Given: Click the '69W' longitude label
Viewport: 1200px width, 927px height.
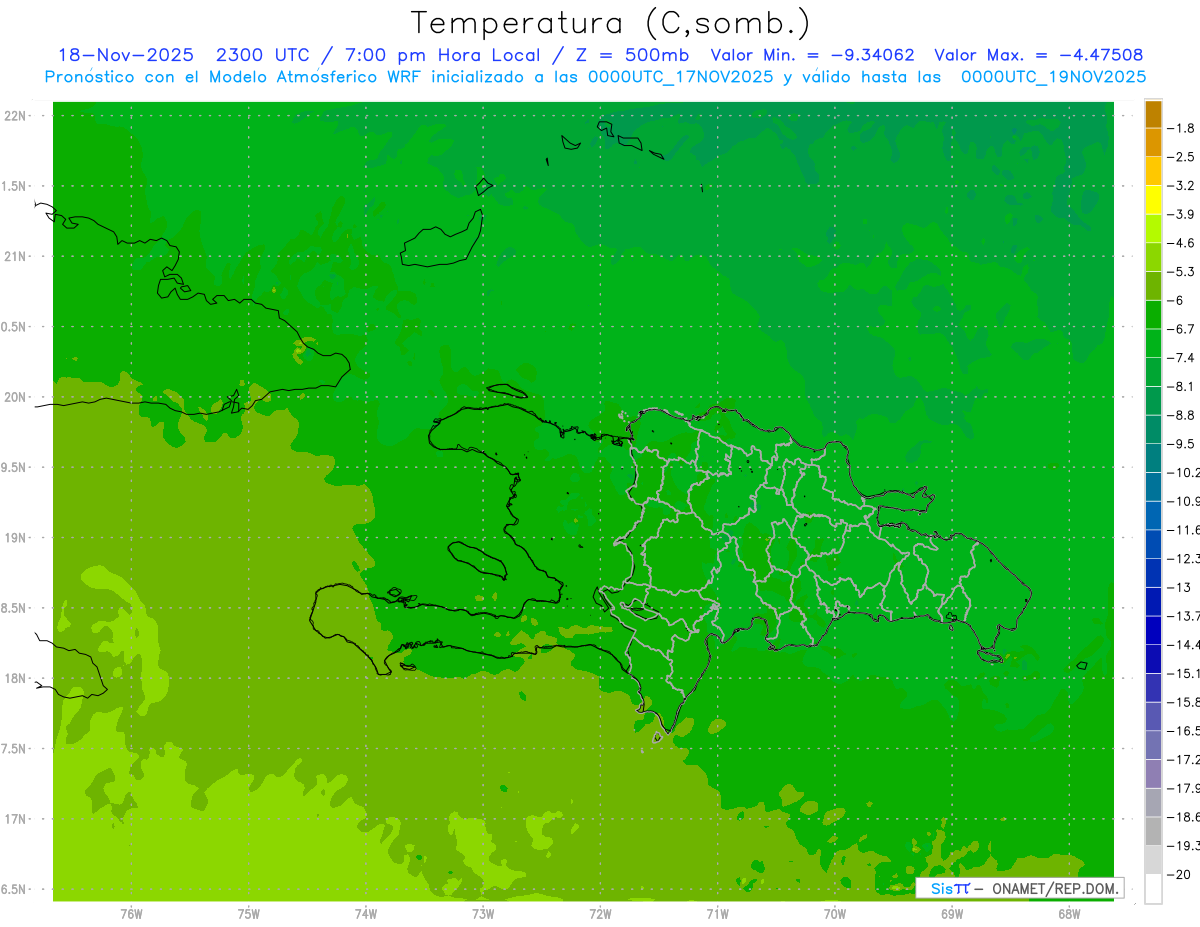Looking at the screenshot, I should tap(952, 914).
